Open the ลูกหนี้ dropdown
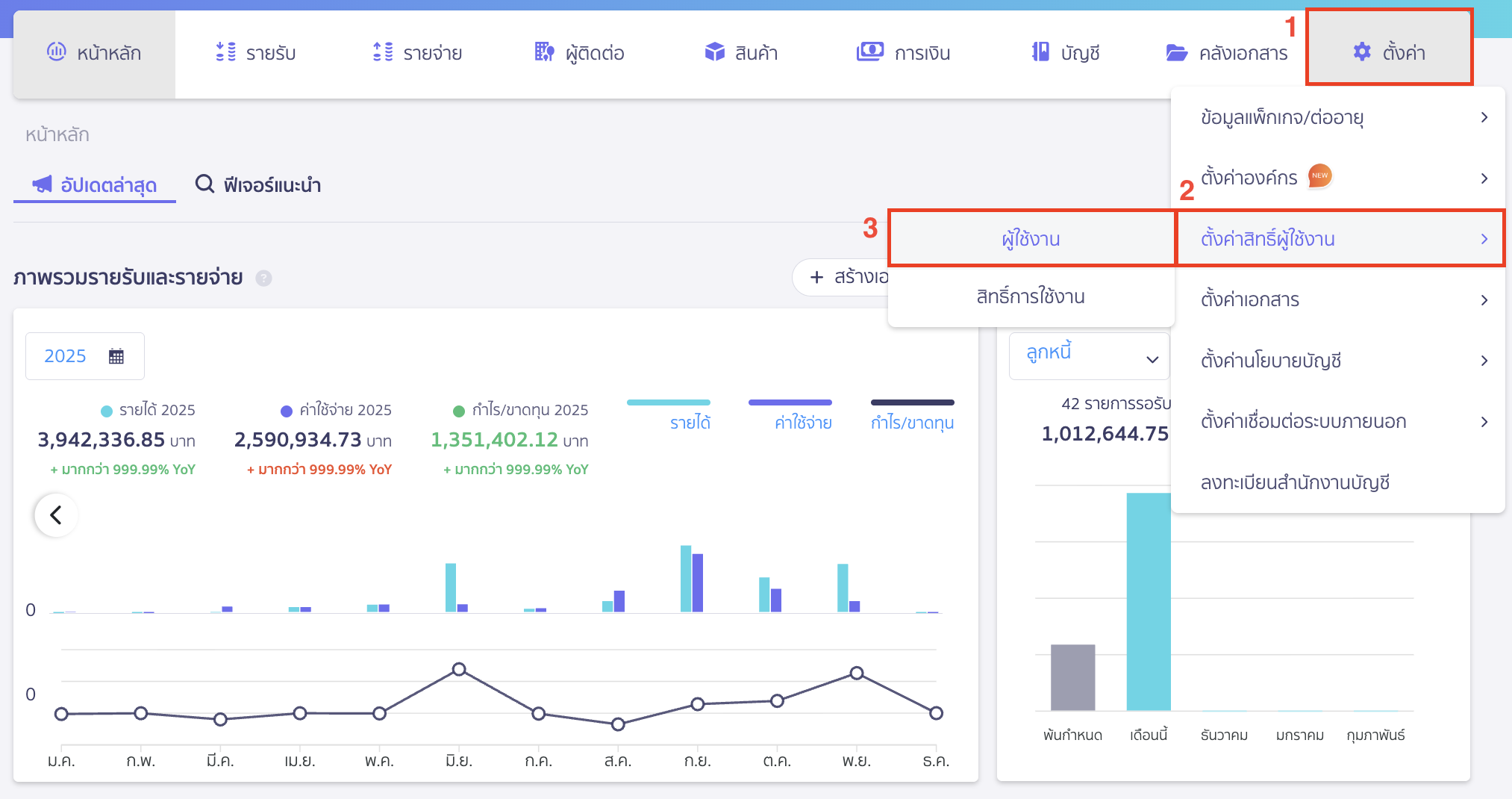 1089,356
